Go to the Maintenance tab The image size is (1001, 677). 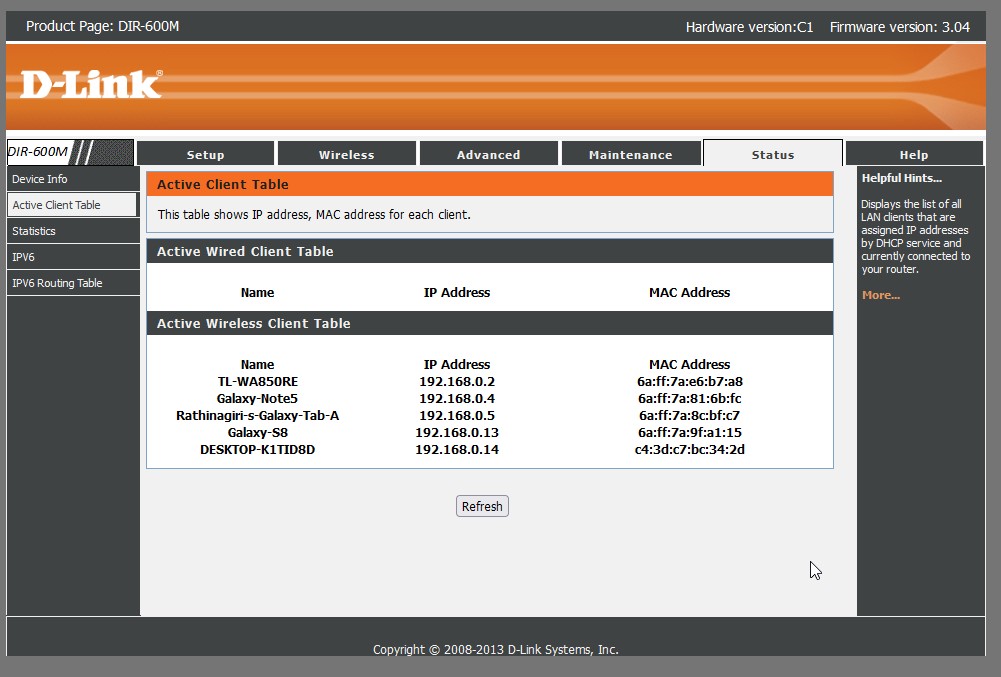click(x=630, y=154)
